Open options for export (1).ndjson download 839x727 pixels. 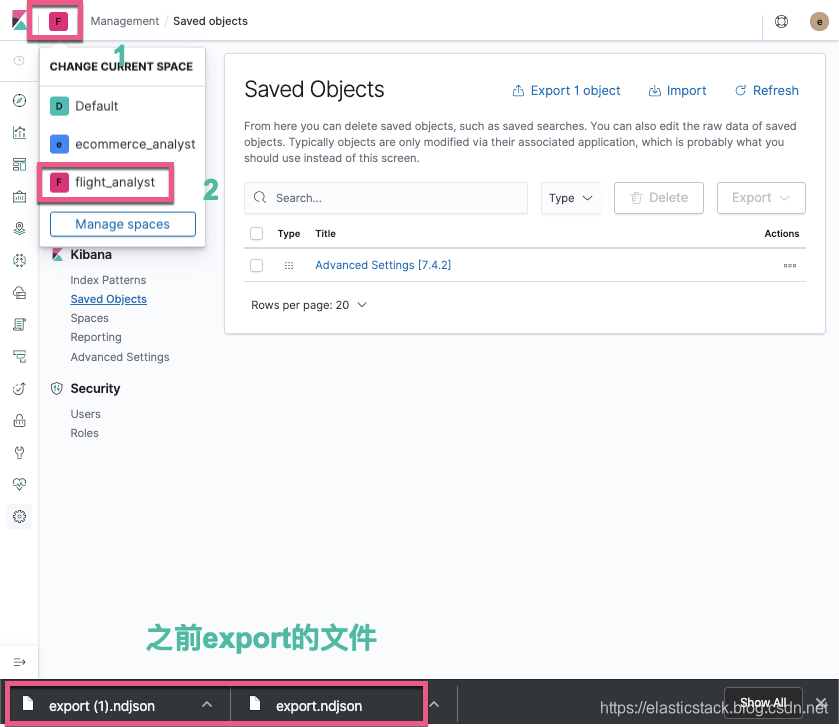tap(207, 705)
